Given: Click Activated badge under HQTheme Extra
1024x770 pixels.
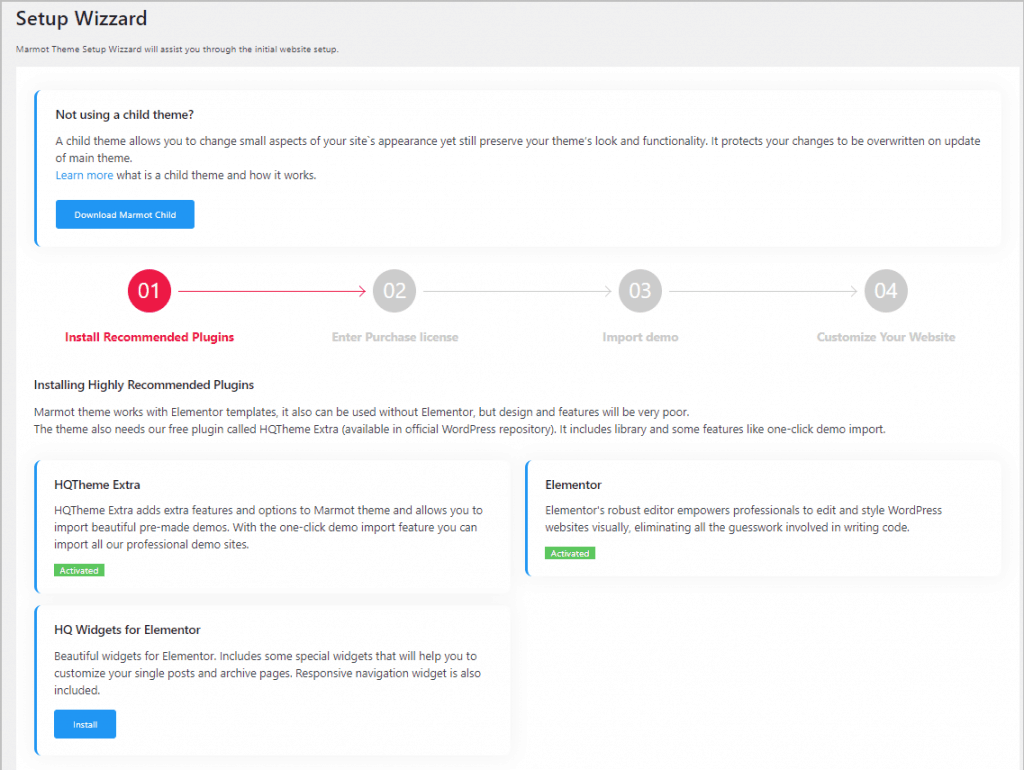Looking at the screenshot, I should (79, 571).
